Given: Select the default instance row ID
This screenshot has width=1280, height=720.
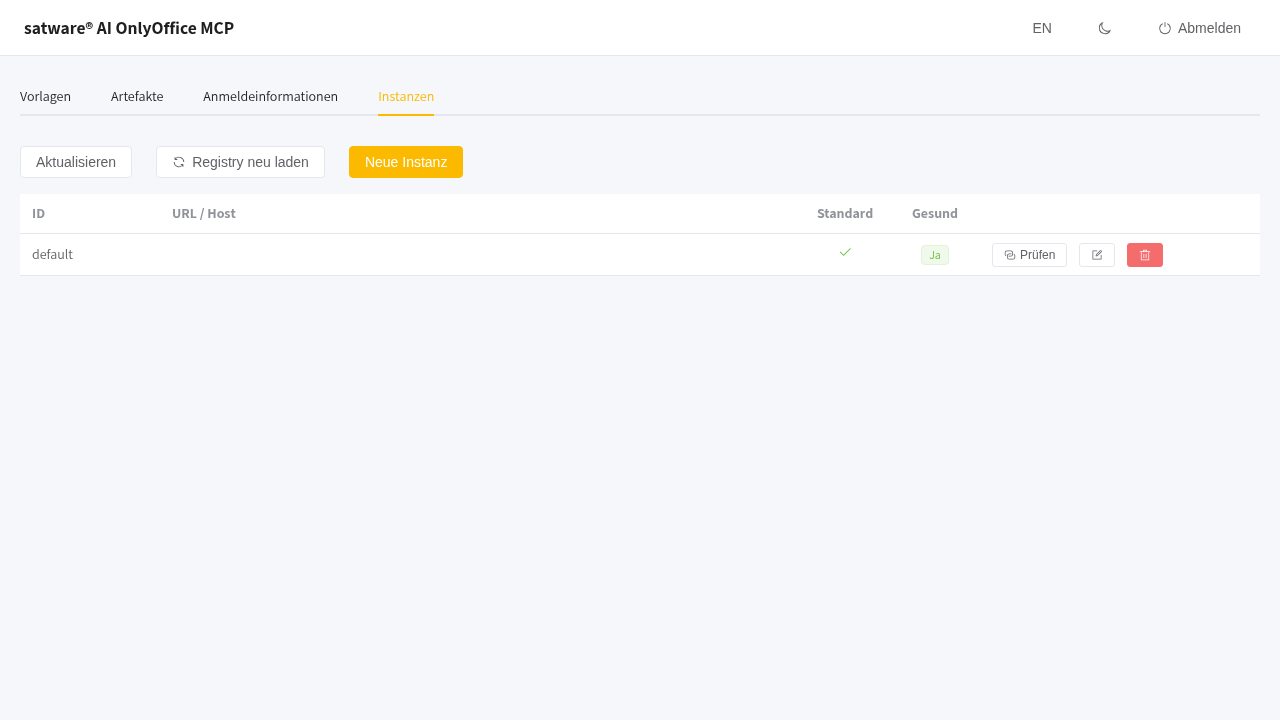Looking at the screenshot, I should pyautogui.click(x=52, y=254).
